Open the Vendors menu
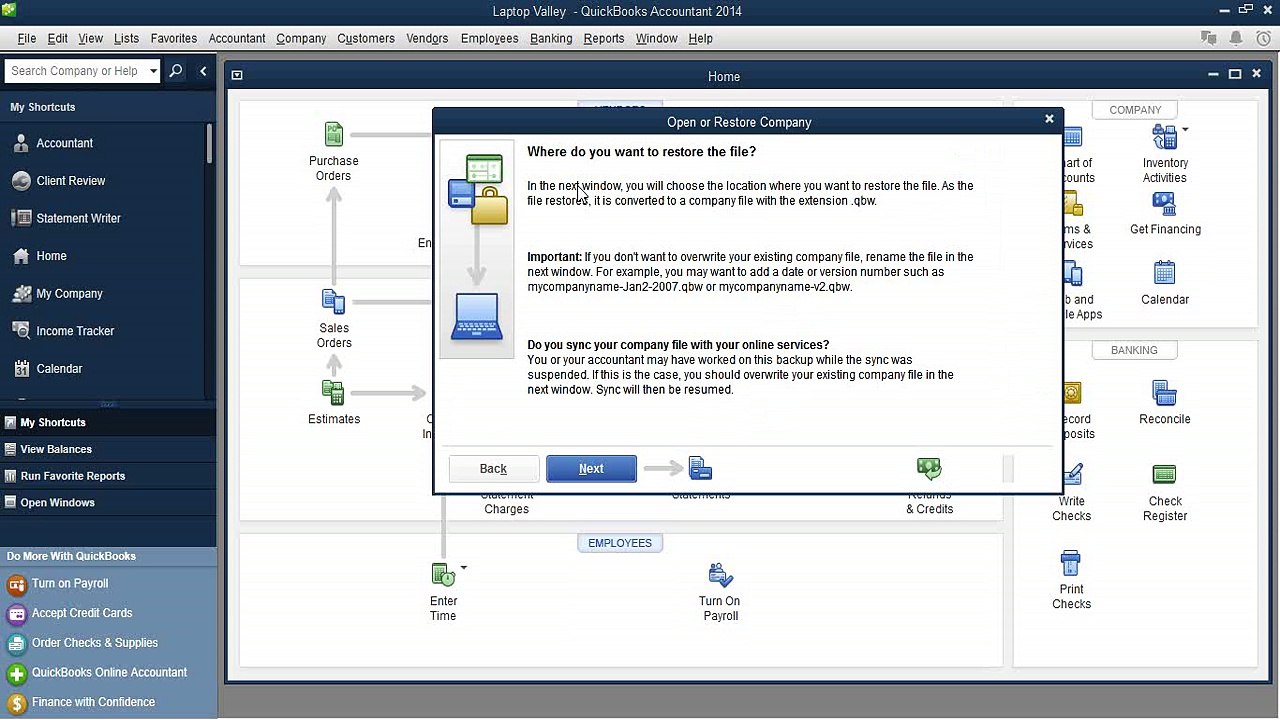 click(x=427, y=38)
